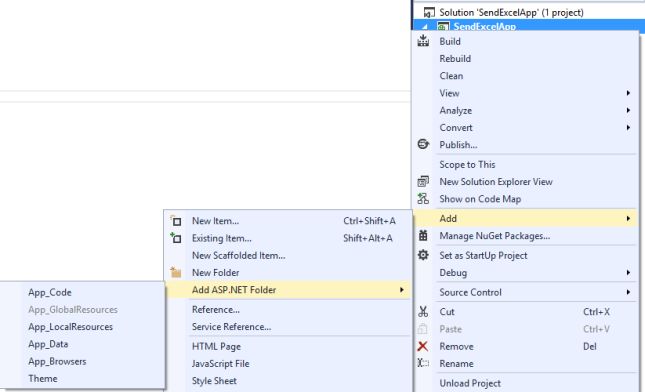Viewport: 645px width, 392px height.
Task: Click the New Item icon
Action: tap(176, 221)
